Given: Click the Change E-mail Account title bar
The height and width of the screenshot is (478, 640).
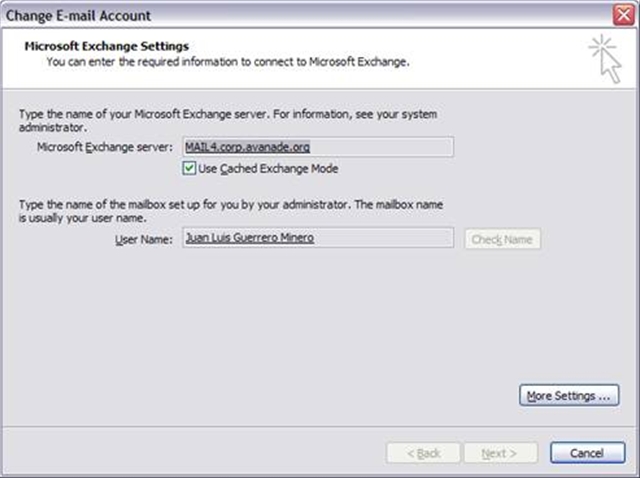Looking at the screenshot, I should (x=300, y=15).
